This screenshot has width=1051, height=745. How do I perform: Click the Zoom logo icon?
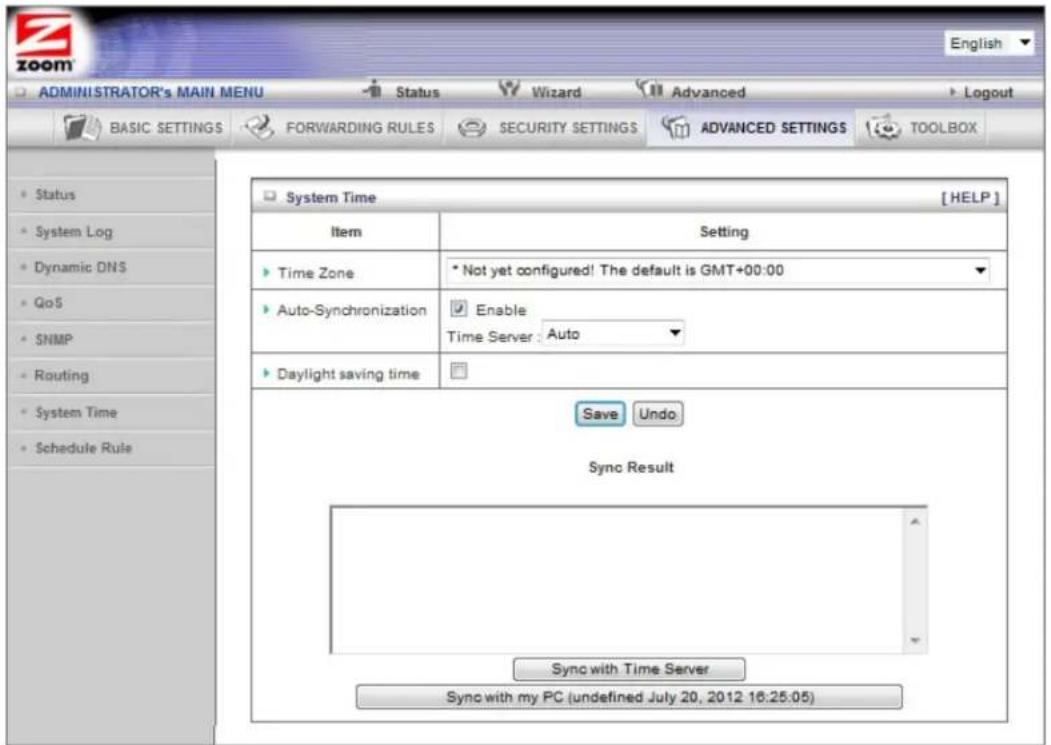point(45,43)
